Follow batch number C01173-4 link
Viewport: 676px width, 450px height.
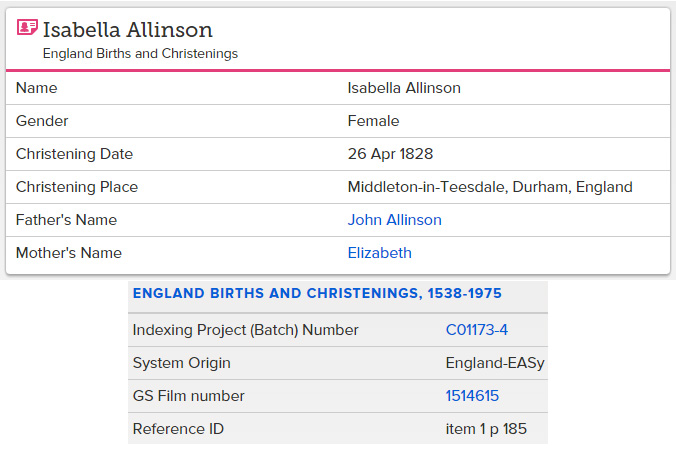[x=476, y=330]
